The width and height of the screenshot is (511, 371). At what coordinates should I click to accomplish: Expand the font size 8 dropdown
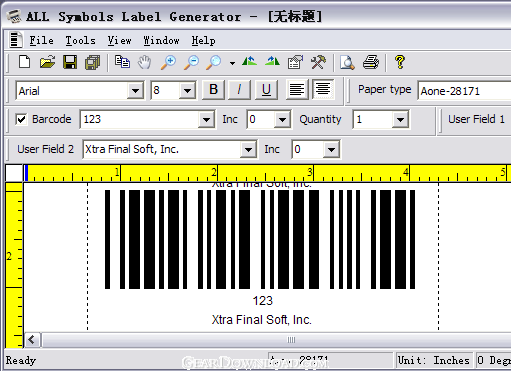coord(187,91)
